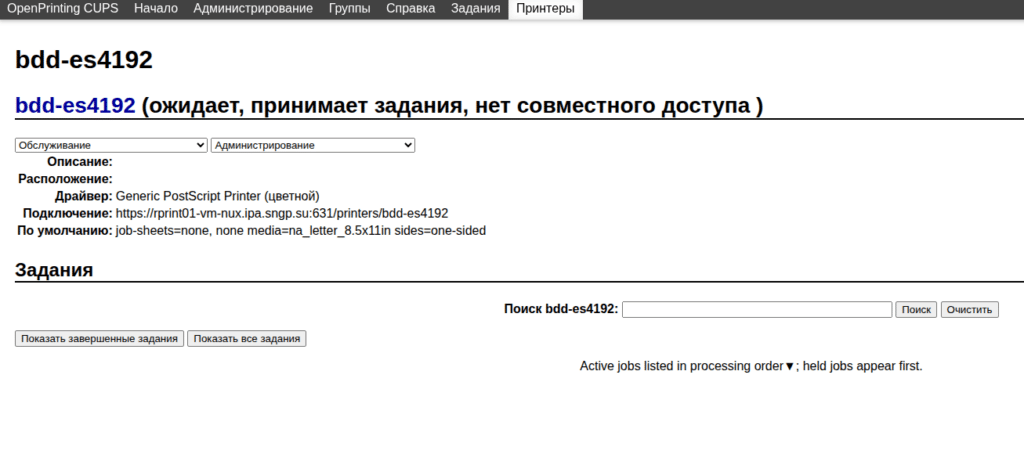Click the job-sheets default options text
The height and width of the screenshot is (472, 1024).
tap(300, 230)
